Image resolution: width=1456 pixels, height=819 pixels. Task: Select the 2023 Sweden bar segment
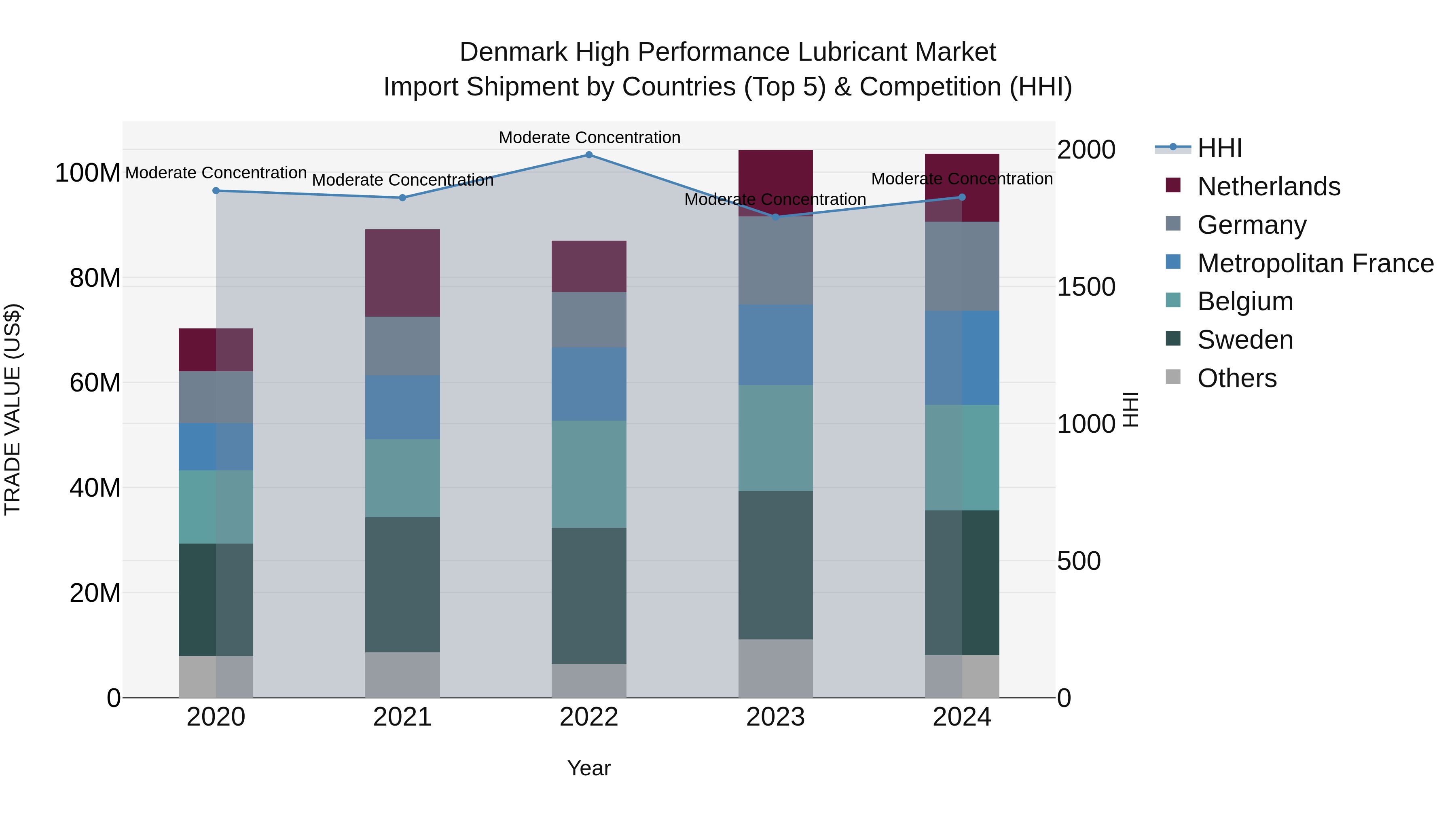pyautogui.click(x=775, y=565)
